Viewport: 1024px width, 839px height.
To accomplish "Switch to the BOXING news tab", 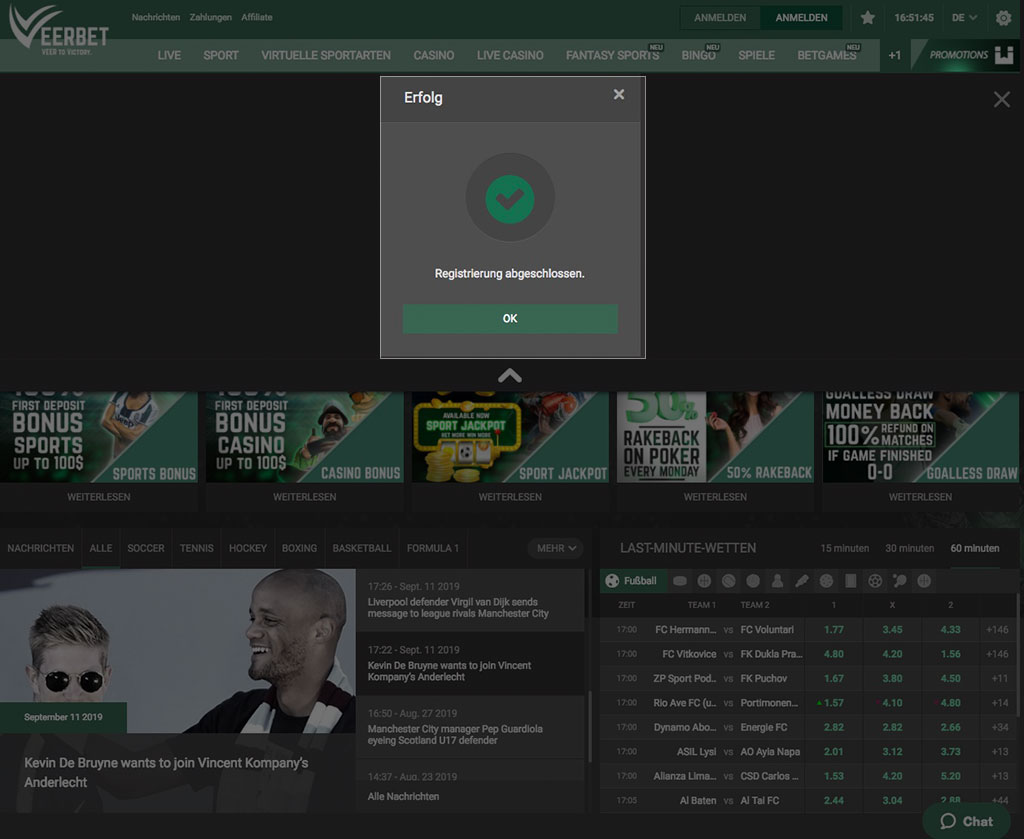I will pyautogui.click(x=299, y=548).
